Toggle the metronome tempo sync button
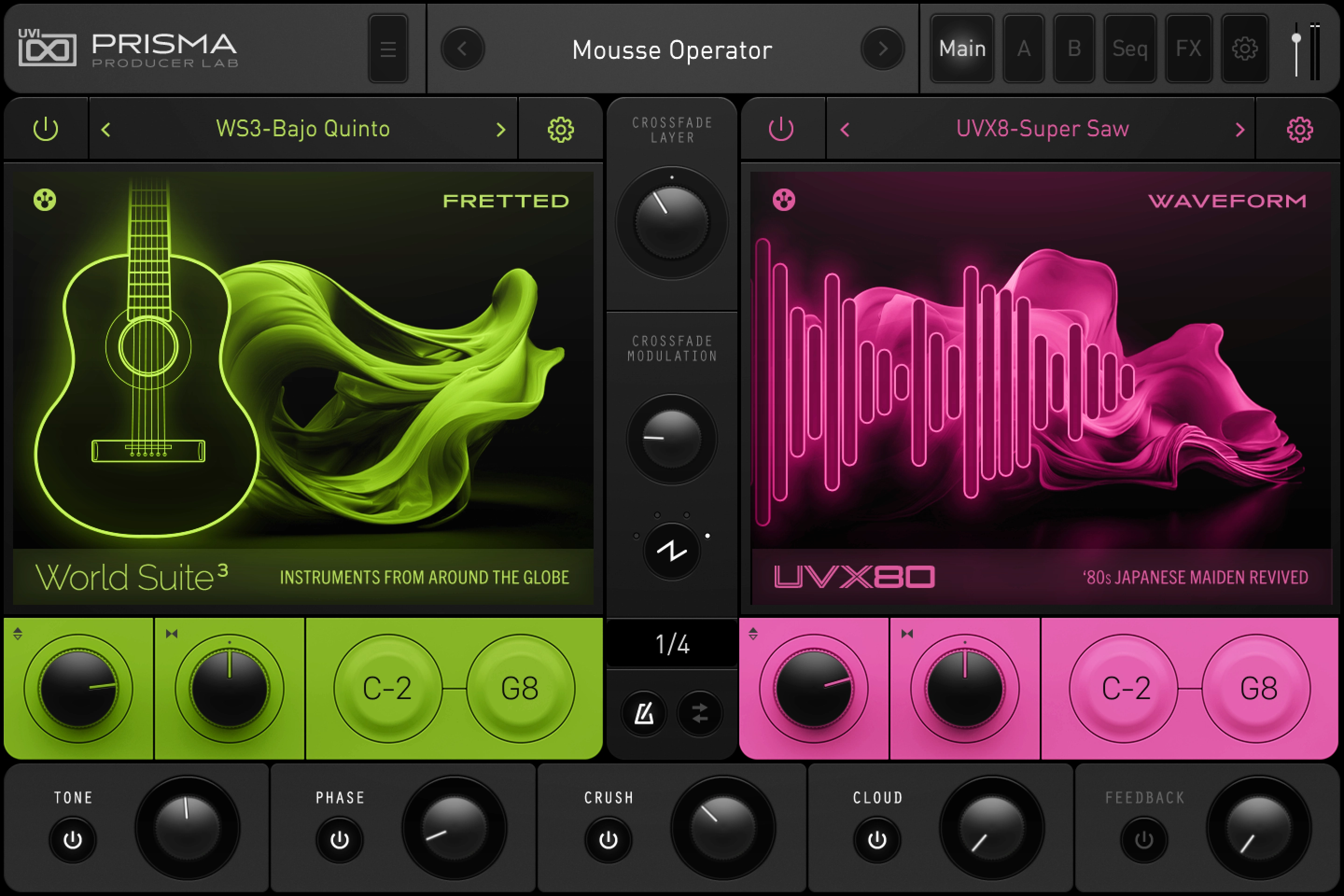The height and width of the screenshot is (896, 1344). pyautogui.click(x=644, y=713)
